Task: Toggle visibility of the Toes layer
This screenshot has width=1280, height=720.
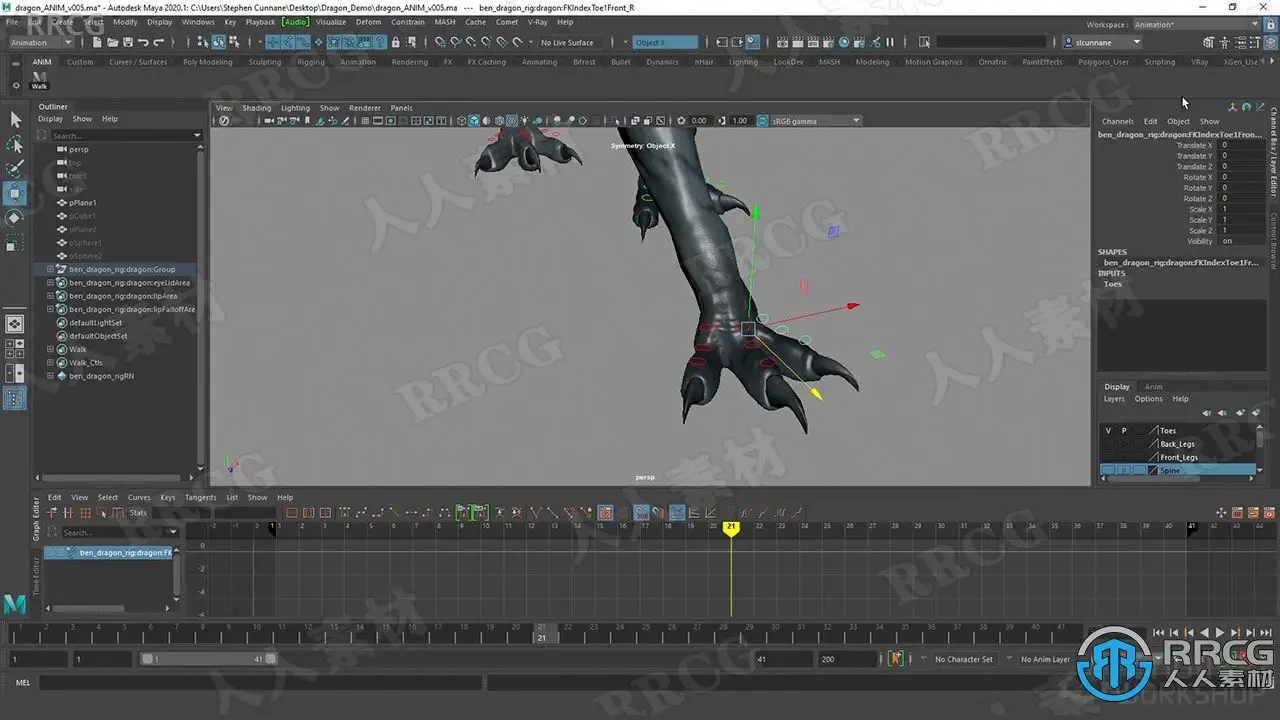Action: tap(1107, 431)
